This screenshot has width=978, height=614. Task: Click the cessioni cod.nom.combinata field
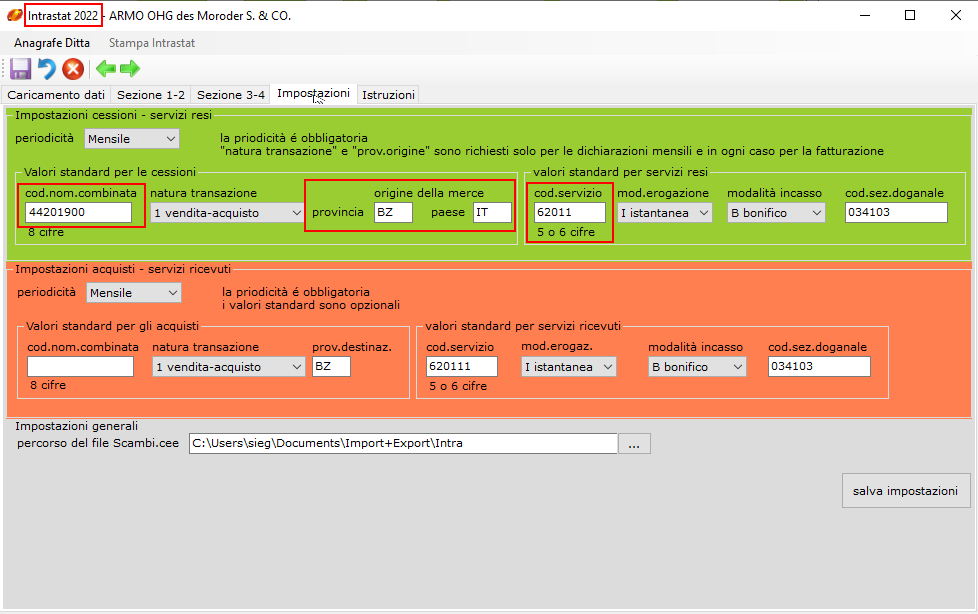pos(79,213)
